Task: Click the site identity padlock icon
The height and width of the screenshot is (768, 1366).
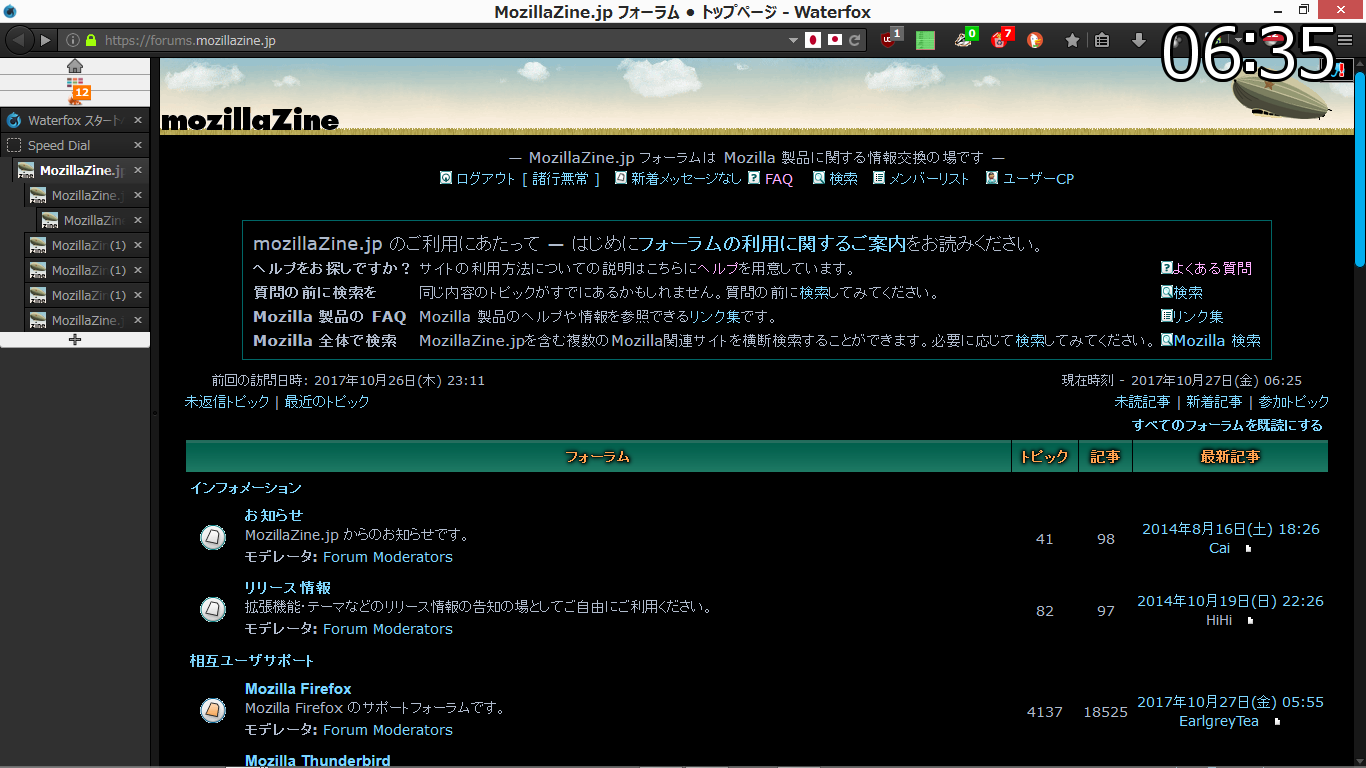Action: (91, 40)
